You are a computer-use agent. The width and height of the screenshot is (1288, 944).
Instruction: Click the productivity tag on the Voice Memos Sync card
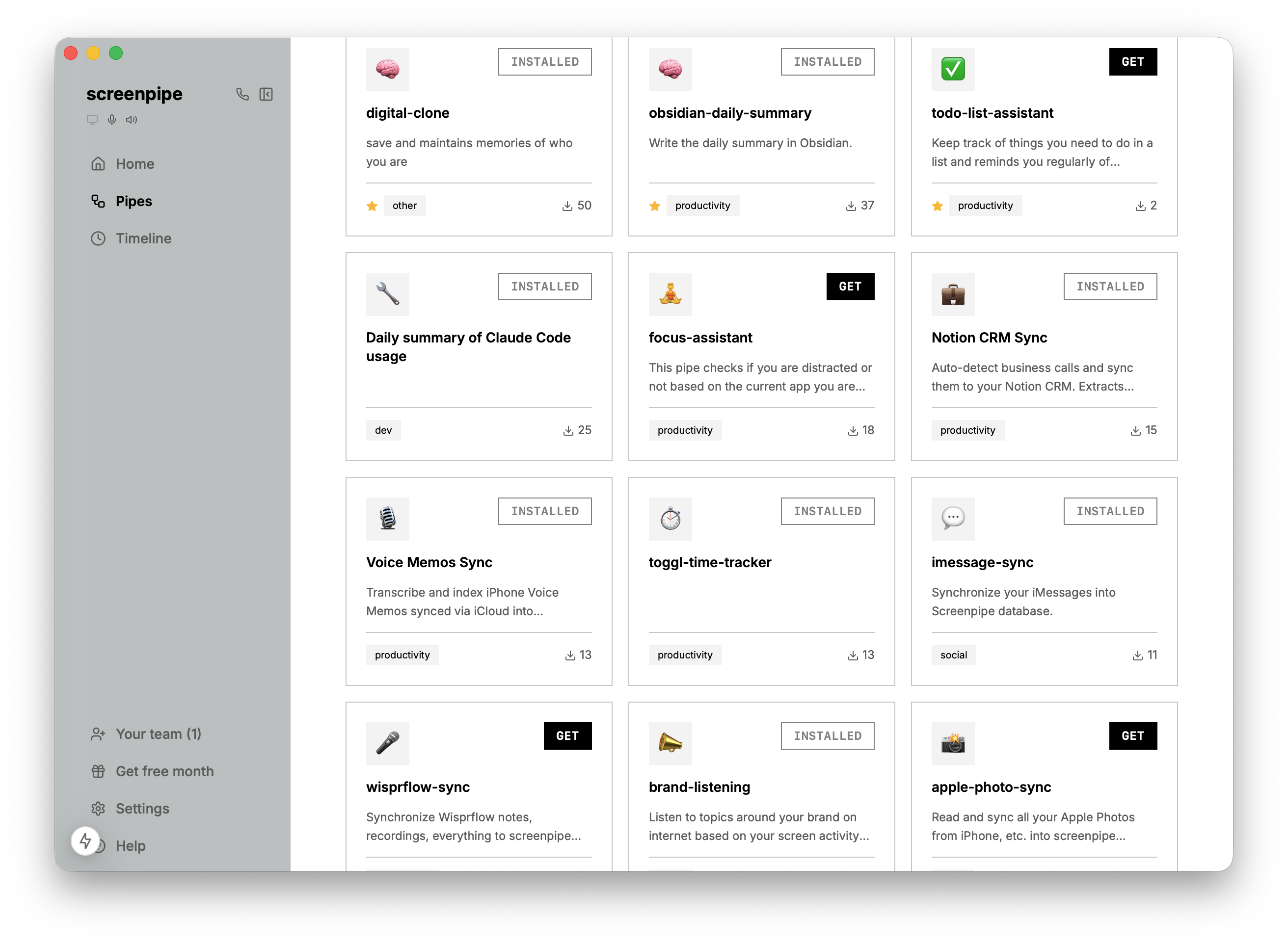click(402, 655)
